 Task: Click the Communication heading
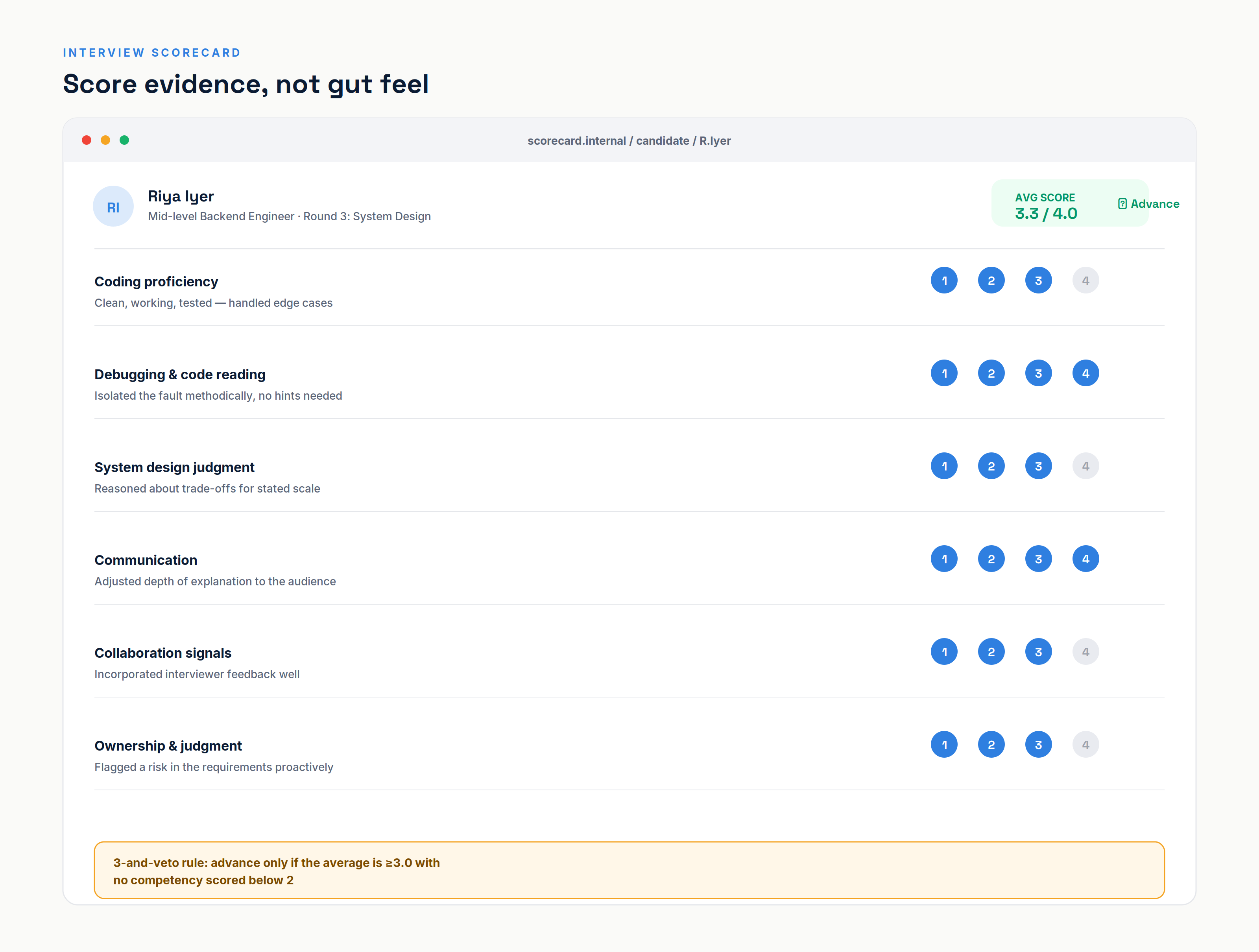[x=146, y=560]
